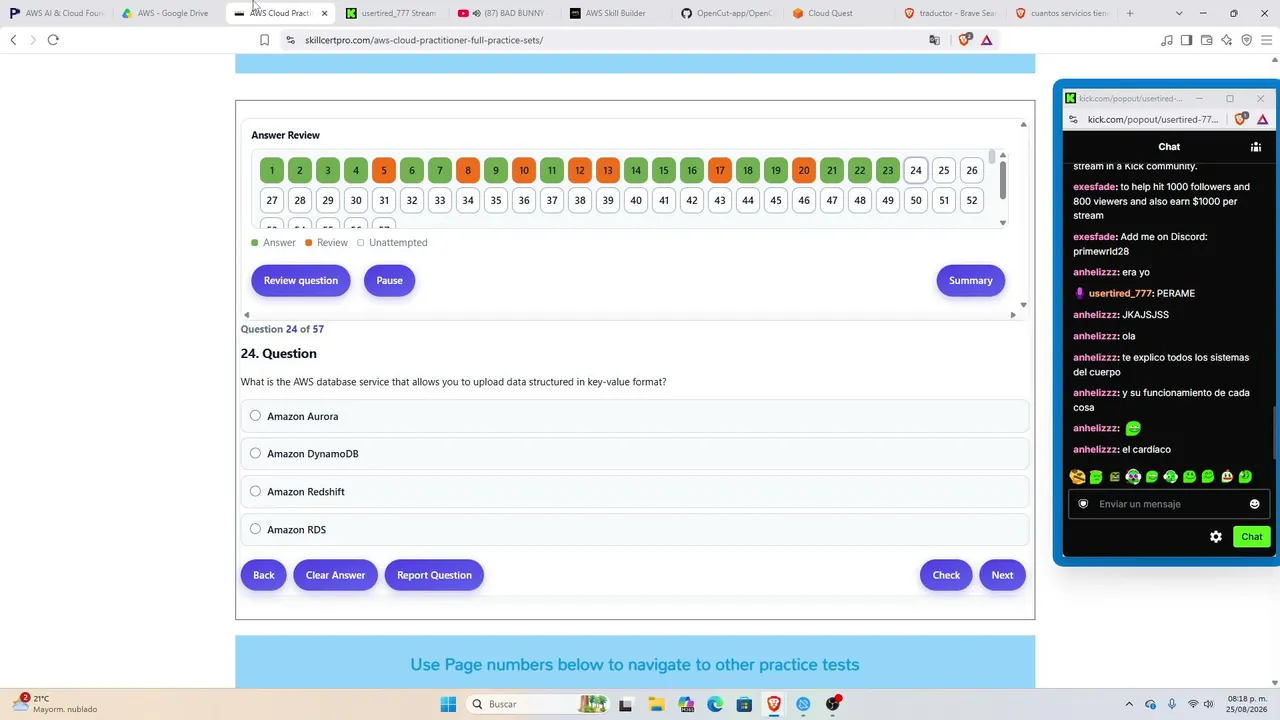Jump to question 24 in answer review
Screen dimensions: 1280x720
click(x=916, y=171)
